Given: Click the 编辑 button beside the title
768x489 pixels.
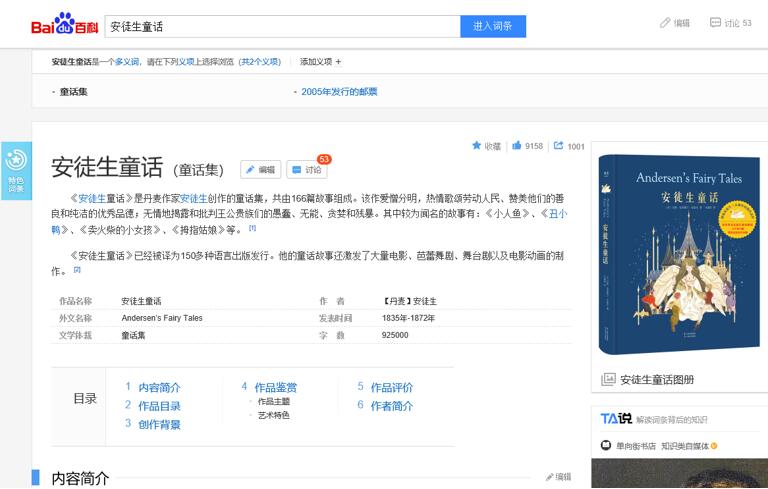Looking at the screenshot, I should coord(261,170).
